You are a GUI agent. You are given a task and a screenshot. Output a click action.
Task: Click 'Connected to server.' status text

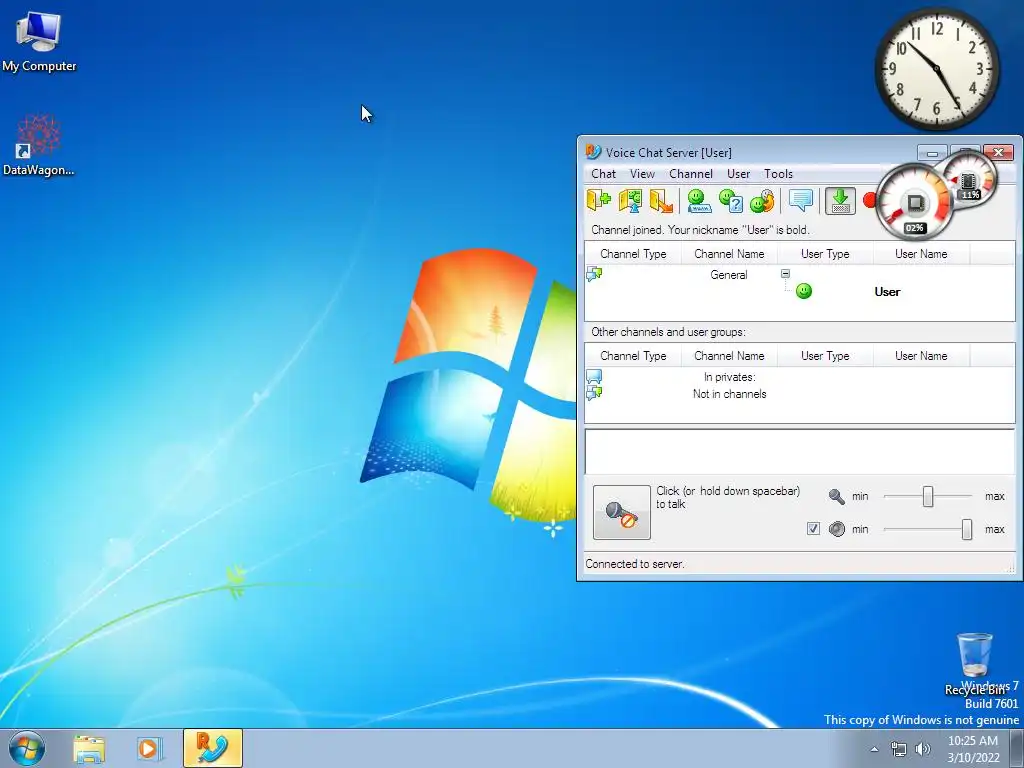[x=635, y=564]
